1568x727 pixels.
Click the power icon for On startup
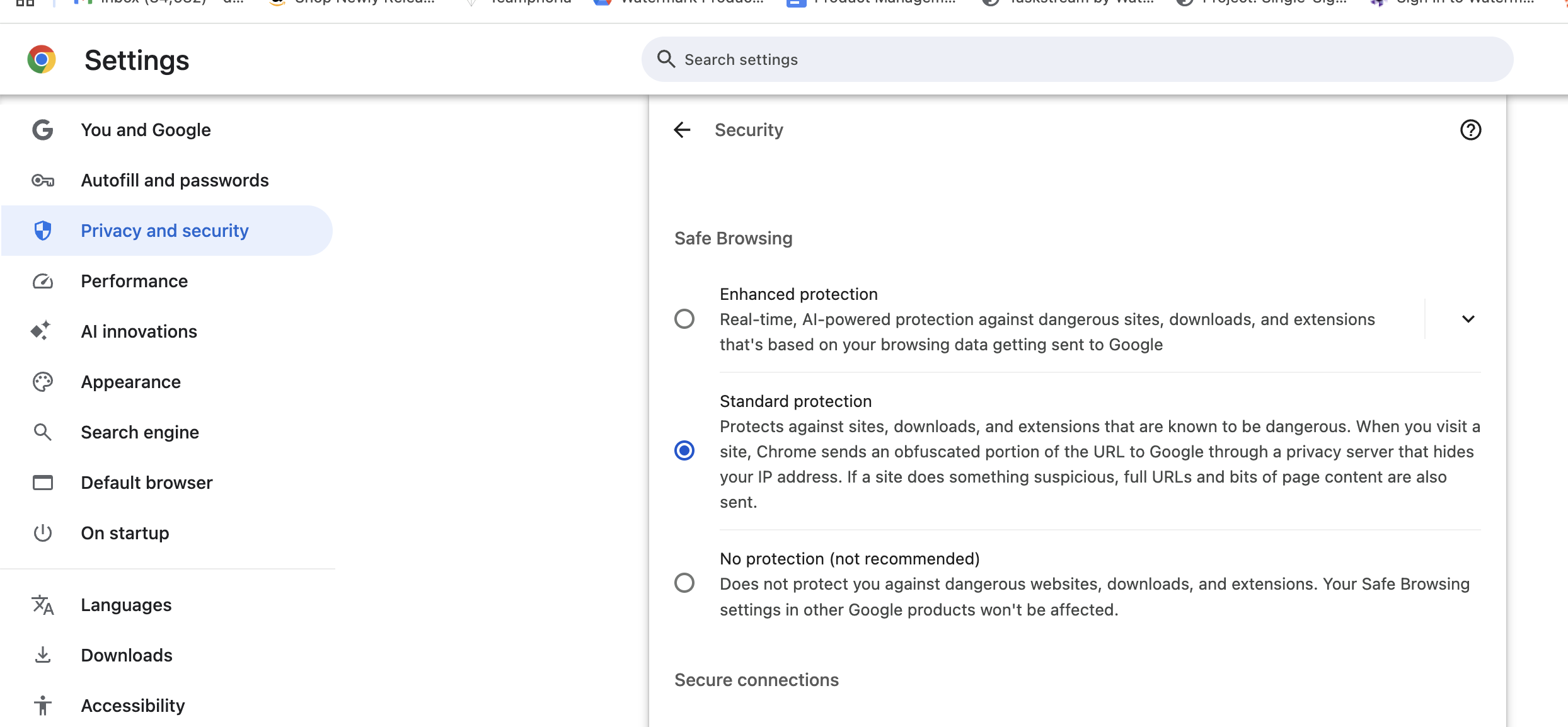(42, 533)
